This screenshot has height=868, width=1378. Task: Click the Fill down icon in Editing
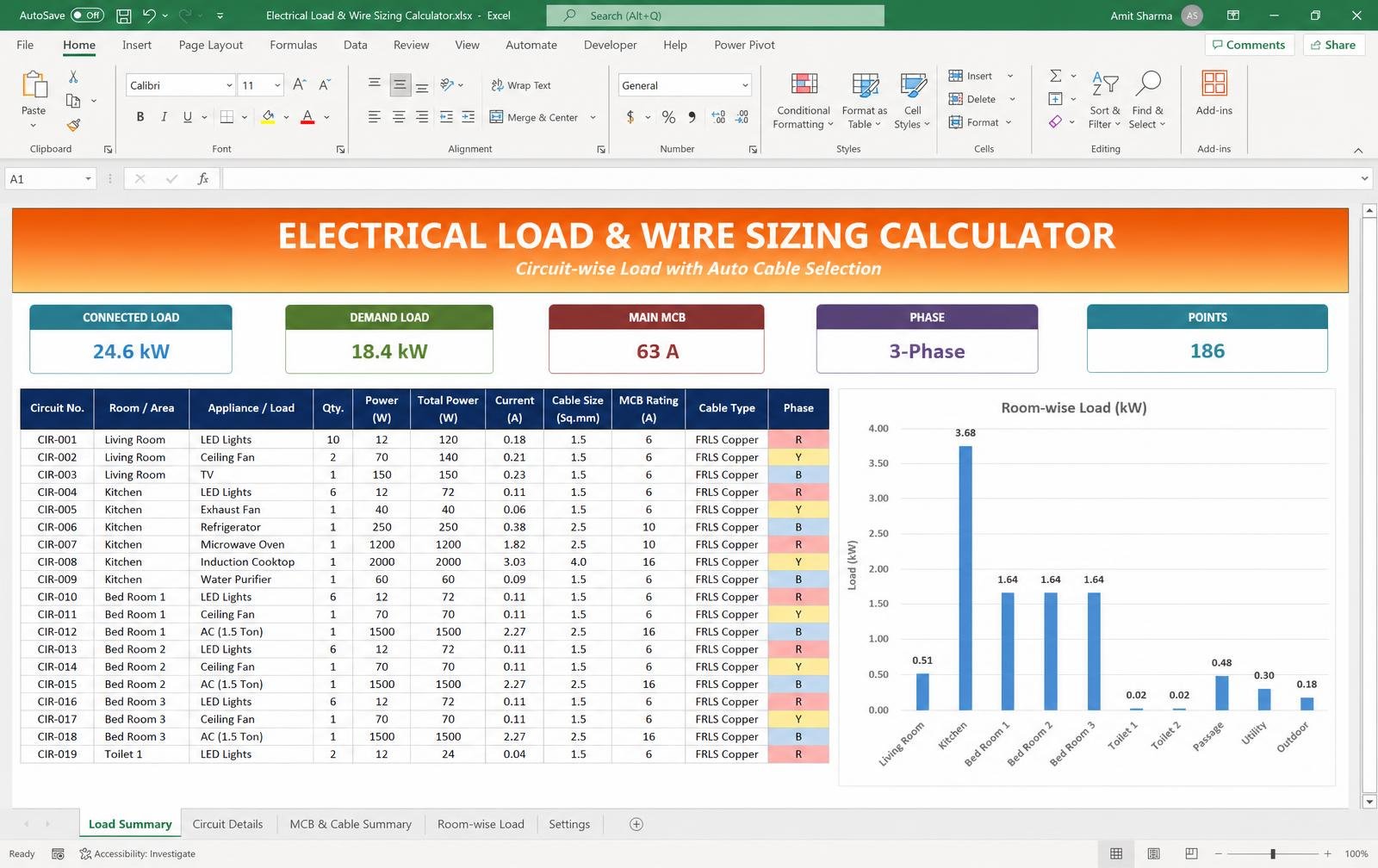tap(1055, 99)
